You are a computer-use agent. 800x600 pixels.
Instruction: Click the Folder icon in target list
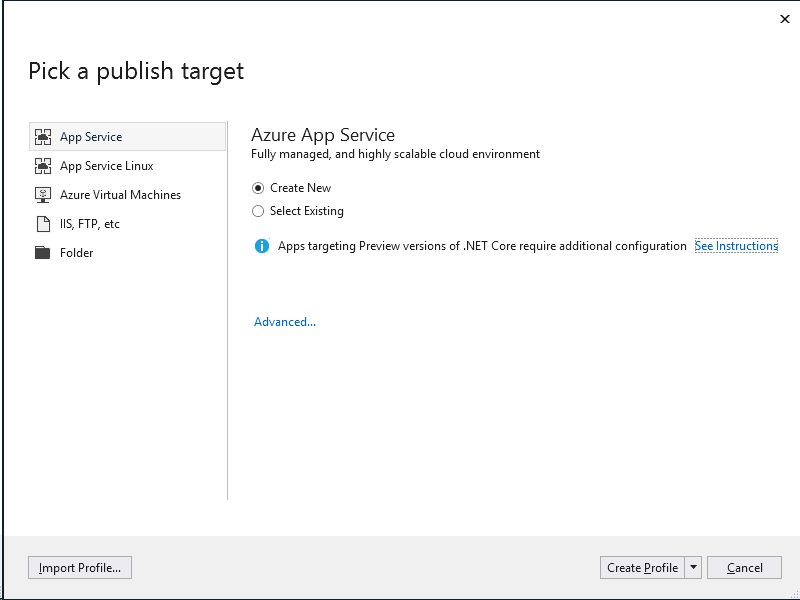pos(42,253)
